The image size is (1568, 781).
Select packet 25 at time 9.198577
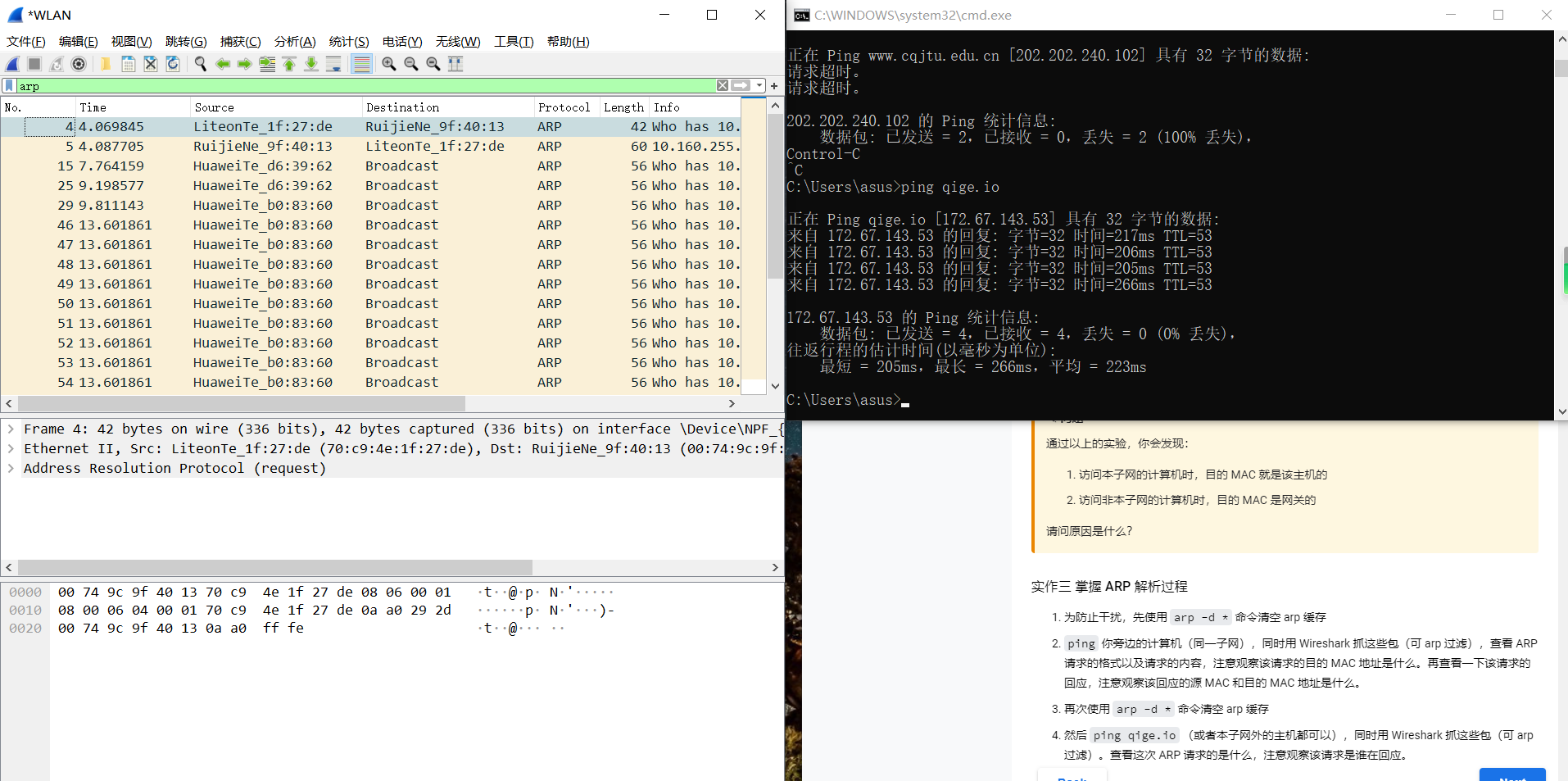point(371,185)
